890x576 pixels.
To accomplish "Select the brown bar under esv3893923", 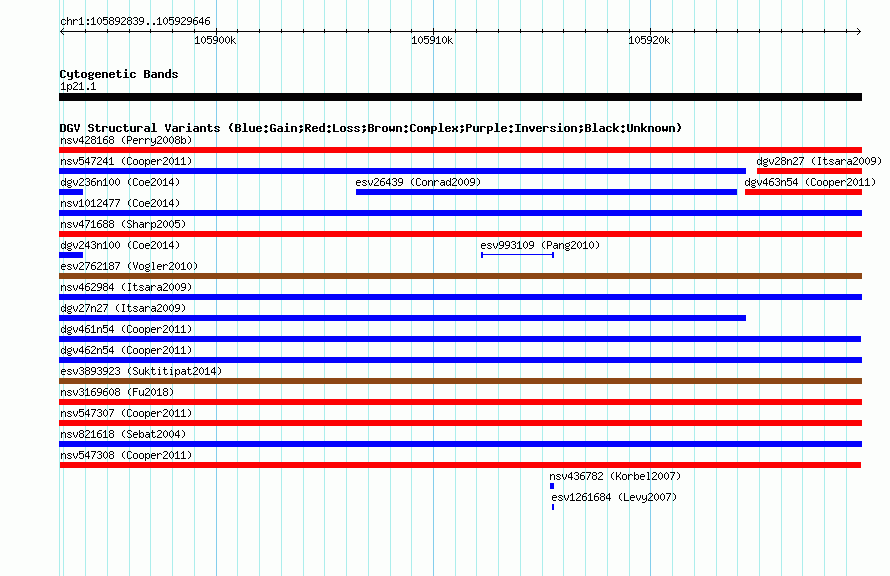I will tap(460, 381).
